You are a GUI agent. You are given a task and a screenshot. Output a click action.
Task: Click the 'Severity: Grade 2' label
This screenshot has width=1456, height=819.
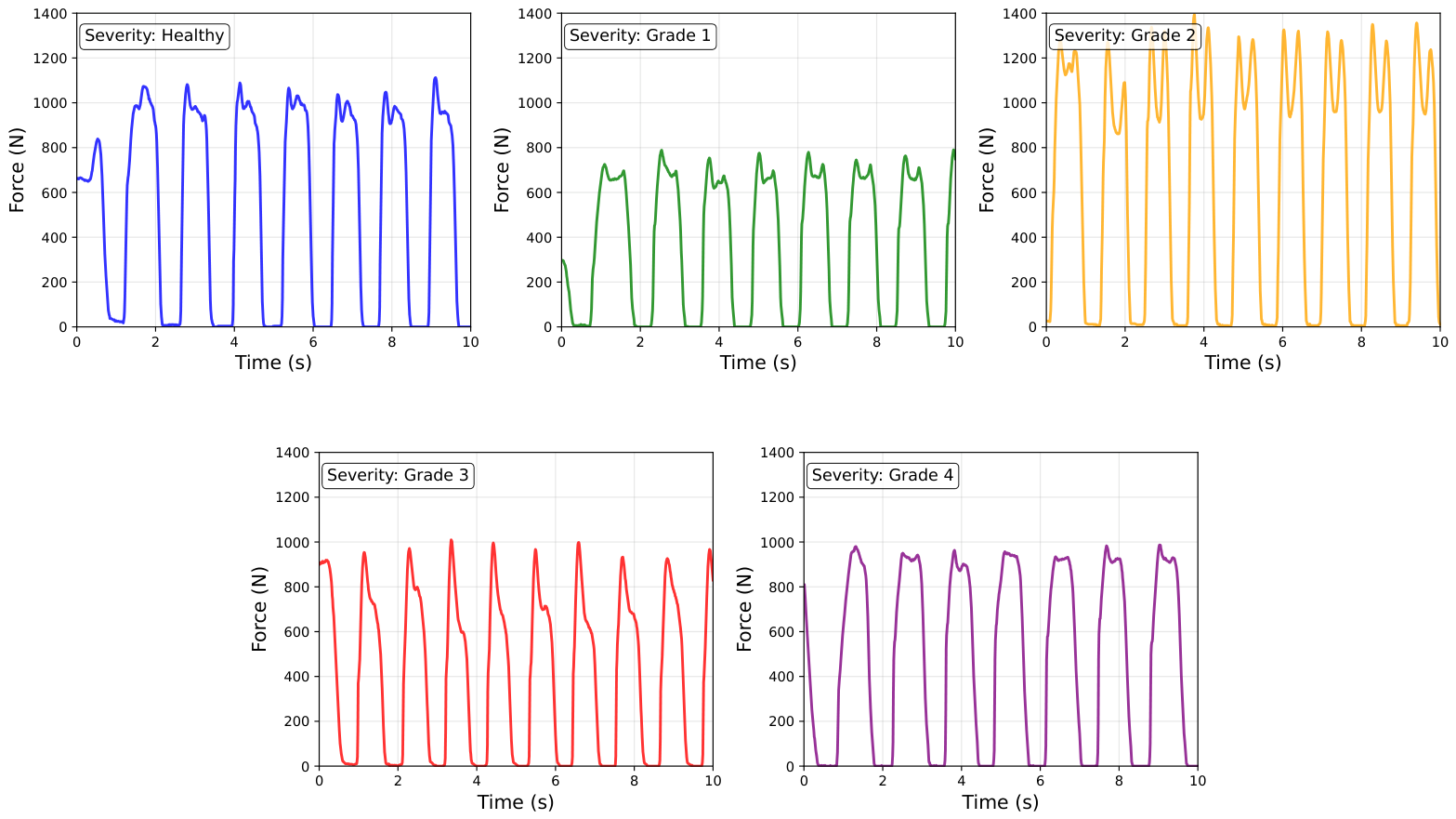1125,36
